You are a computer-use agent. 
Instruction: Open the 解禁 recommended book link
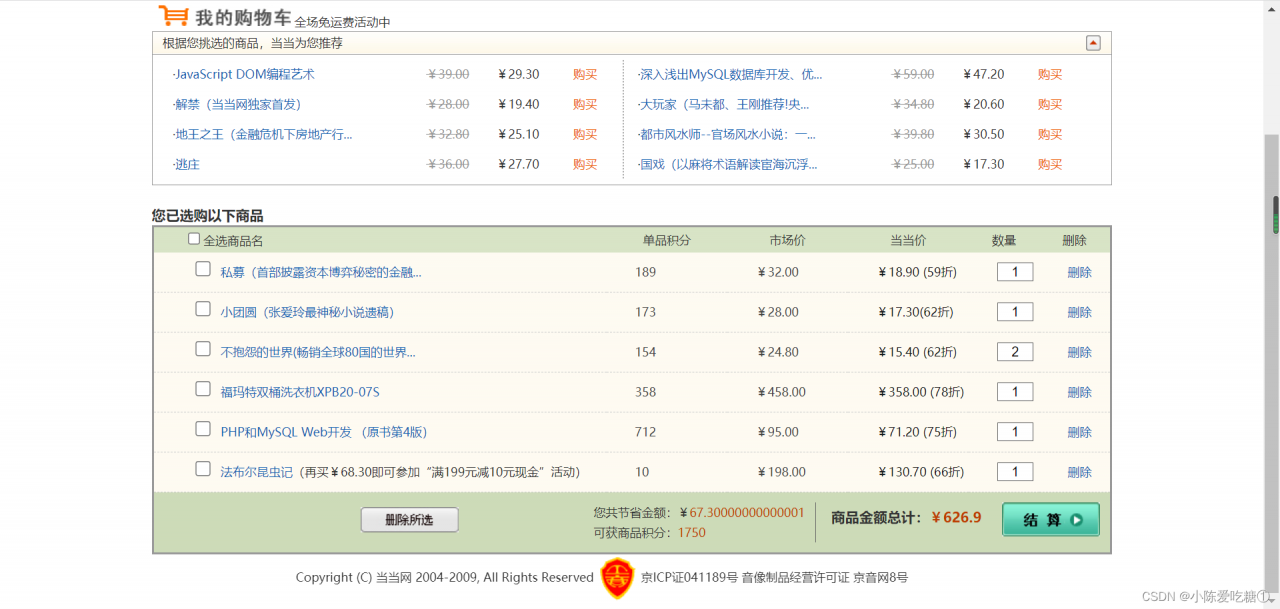click(x=237, y=104)
